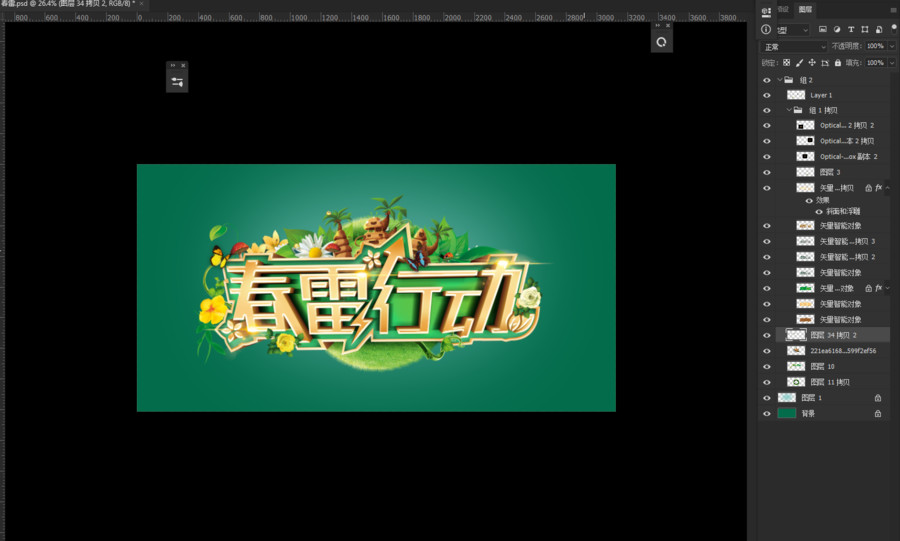Toggle visibility of 效果 effects
This screenshot has width=900, height=541.
809,200
